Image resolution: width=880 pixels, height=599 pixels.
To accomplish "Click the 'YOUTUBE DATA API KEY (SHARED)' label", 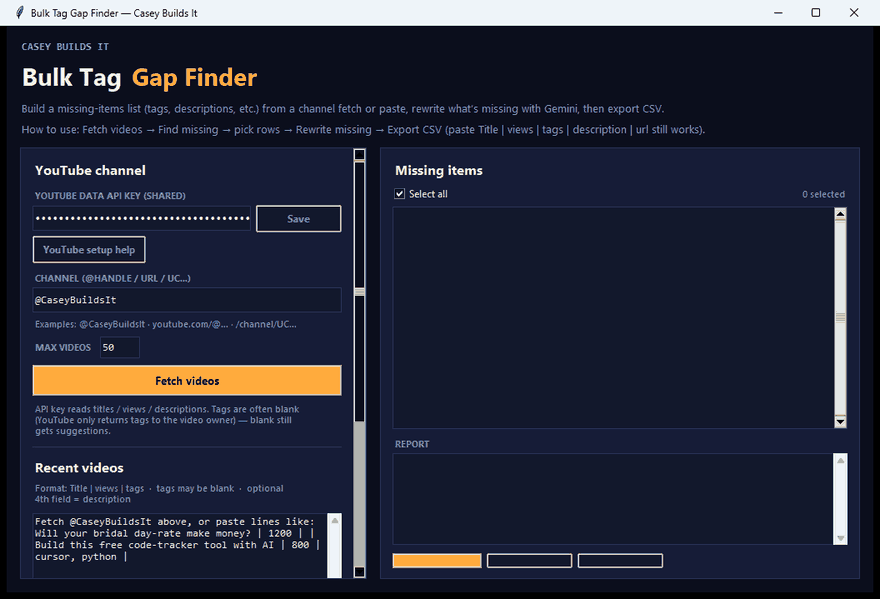I will pos(110,196).
